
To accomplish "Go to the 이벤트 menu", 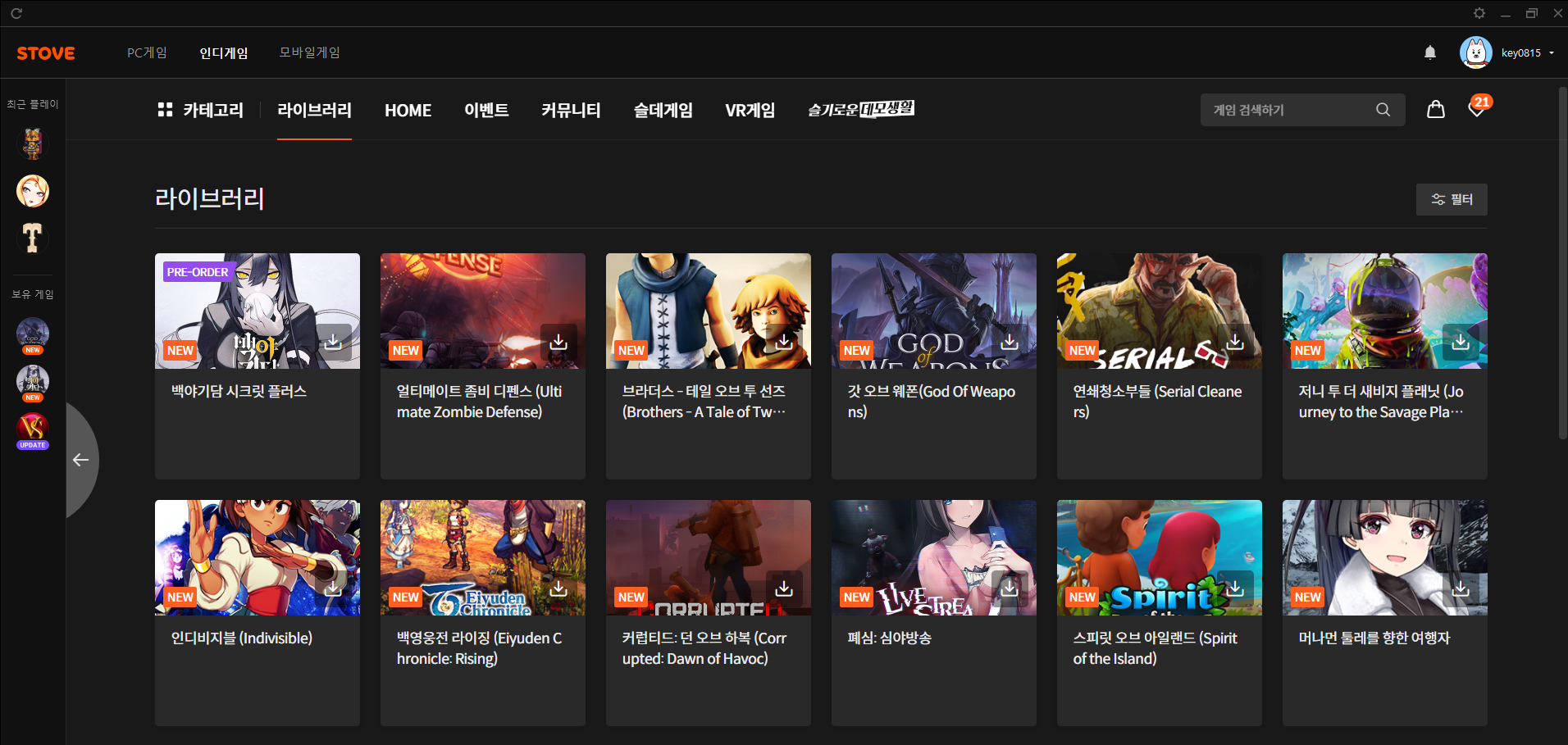I will pos(486,110).
